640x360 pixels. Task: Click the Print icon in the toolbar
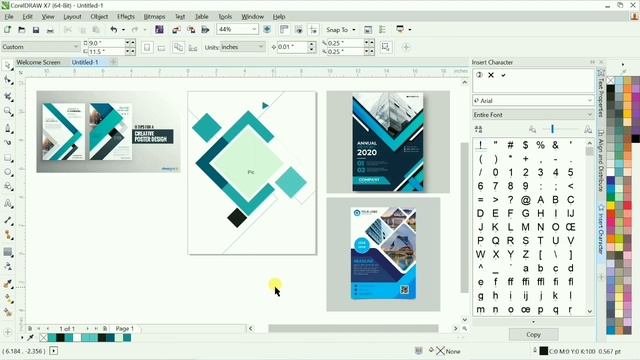pyautogui.click(x=50, y=30)
